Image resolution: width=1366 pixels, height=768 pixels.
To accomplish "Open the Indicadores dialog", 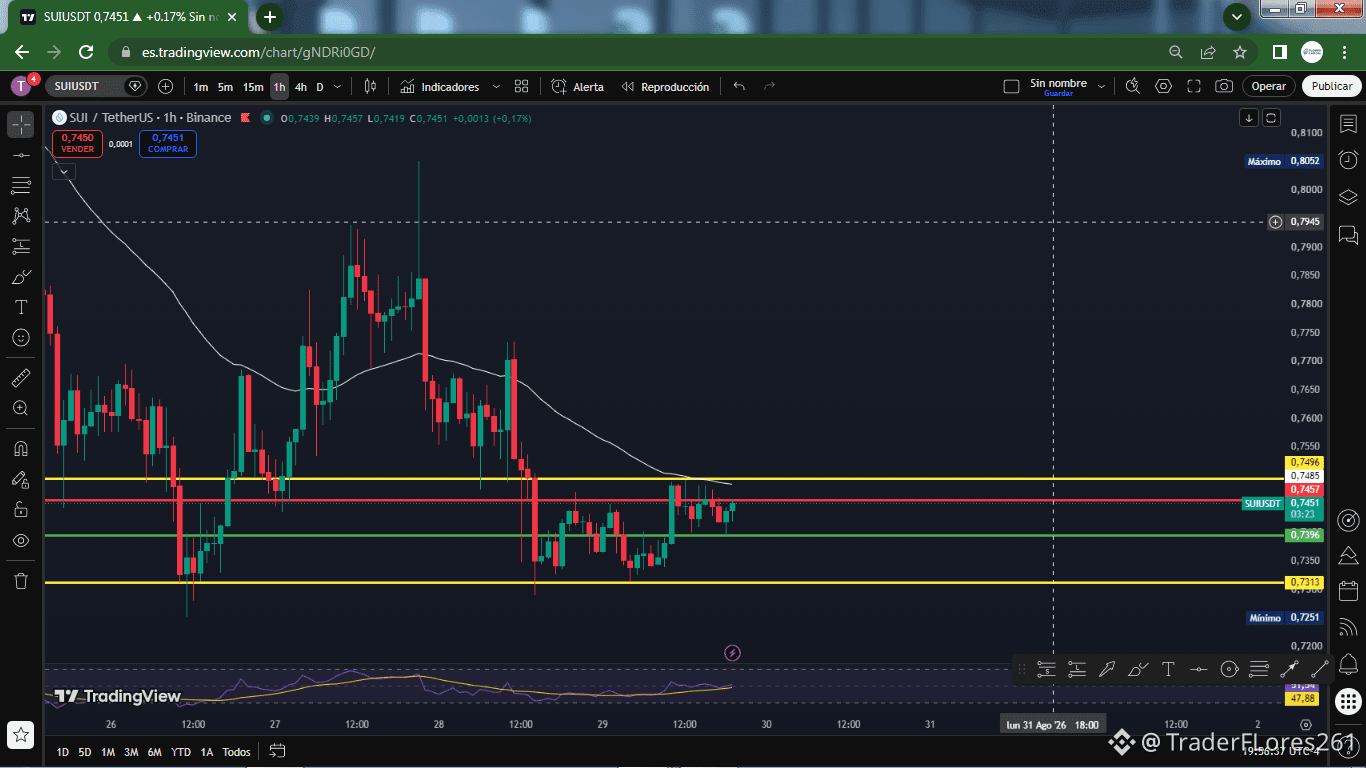I will coord(439,87).
